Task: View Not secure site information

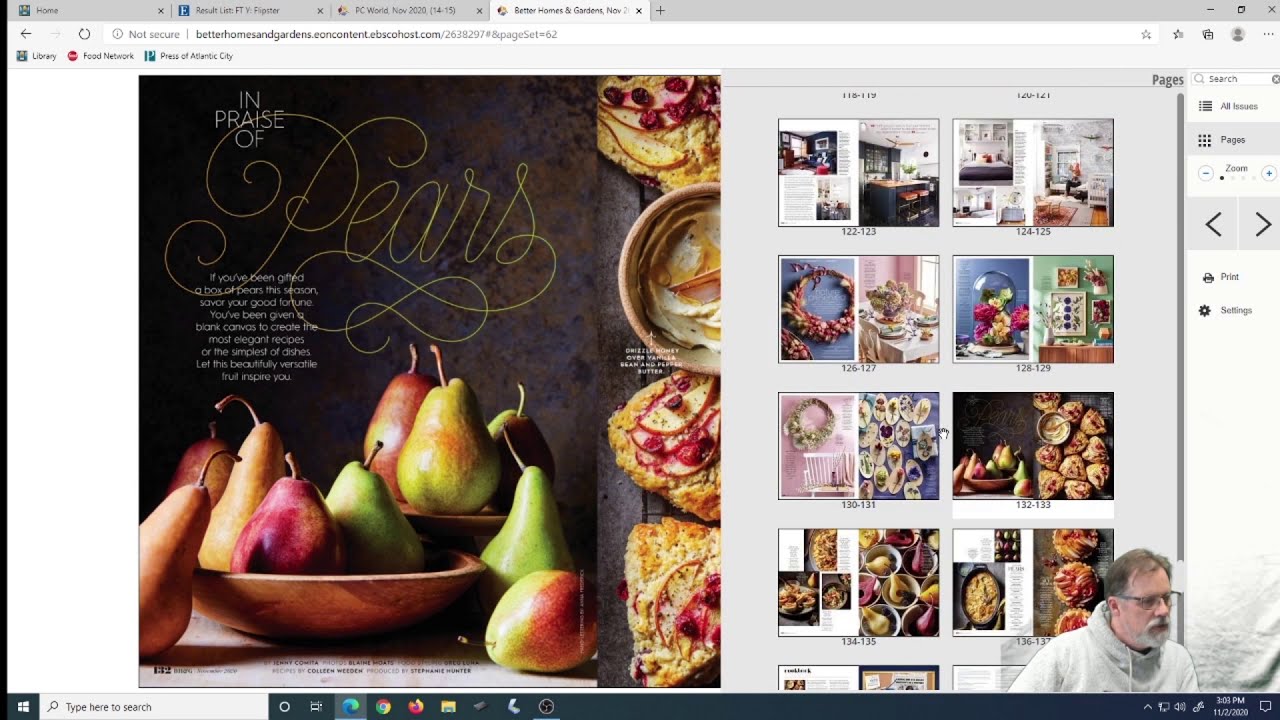Action: 146,34
